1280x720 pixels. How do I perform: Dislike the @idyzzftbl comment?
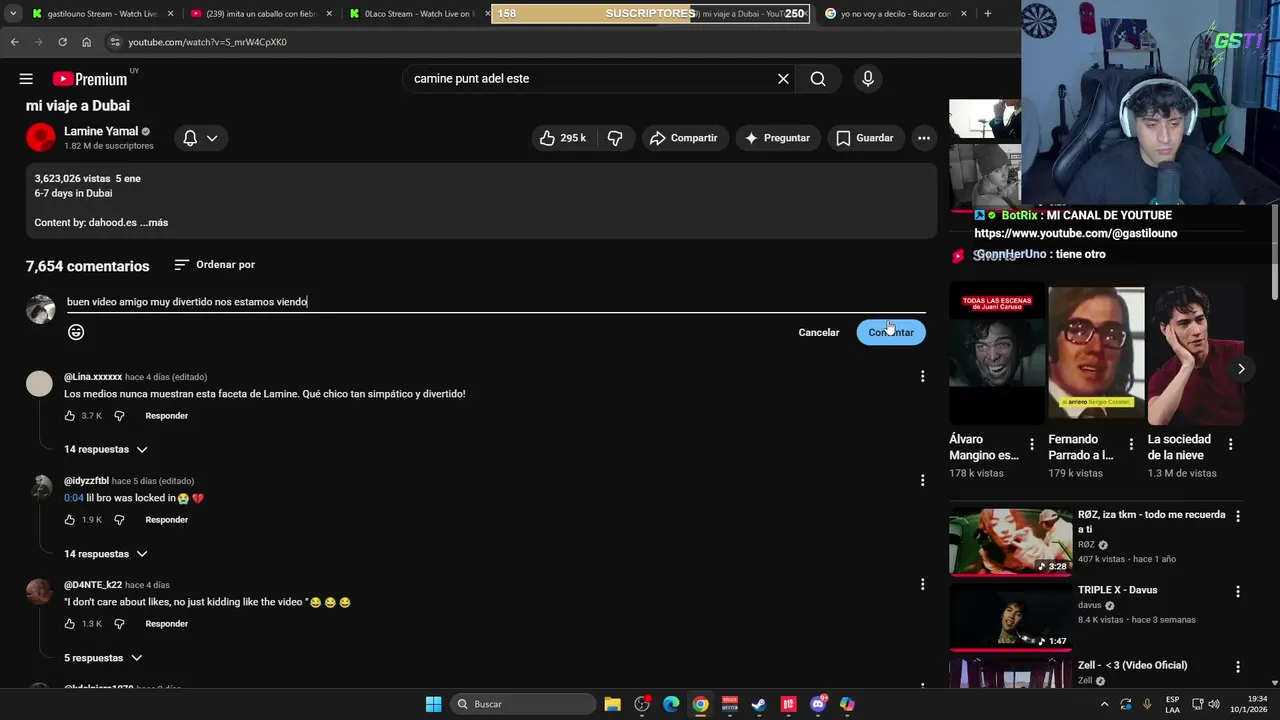pos(119,520)
